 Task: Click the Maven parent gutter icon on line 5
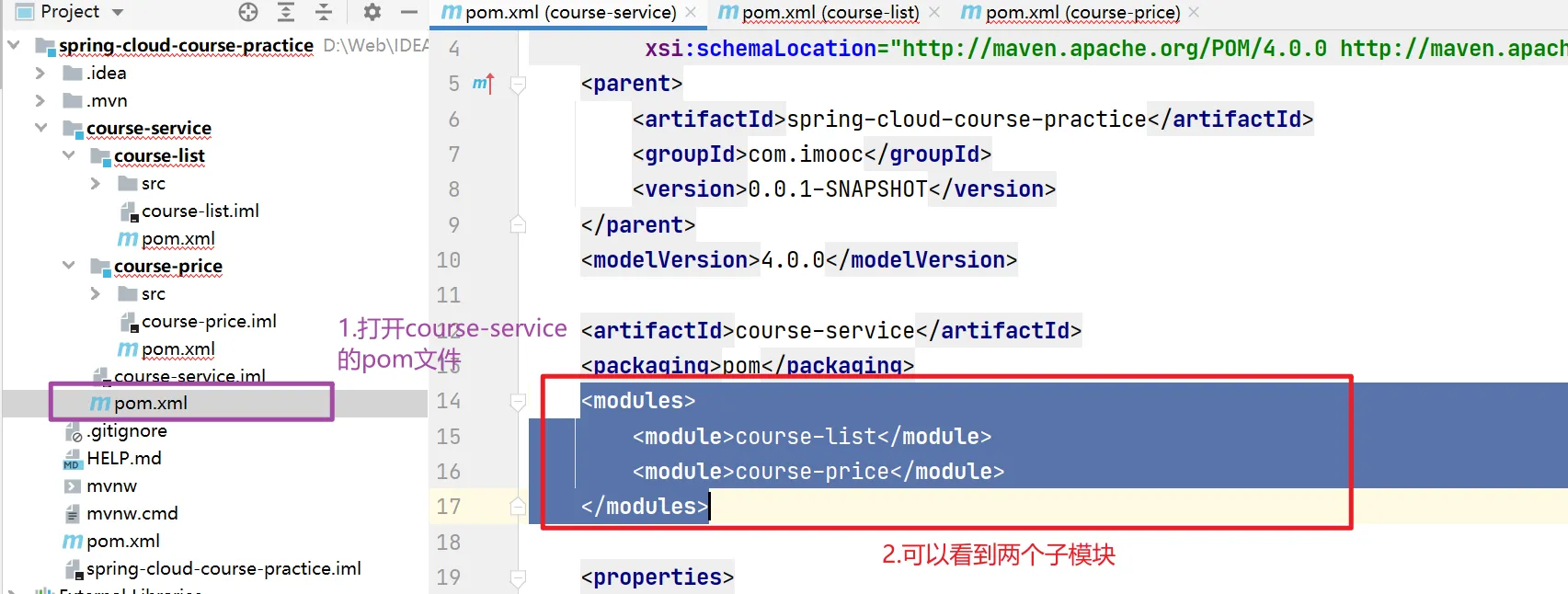coord(483,84)
